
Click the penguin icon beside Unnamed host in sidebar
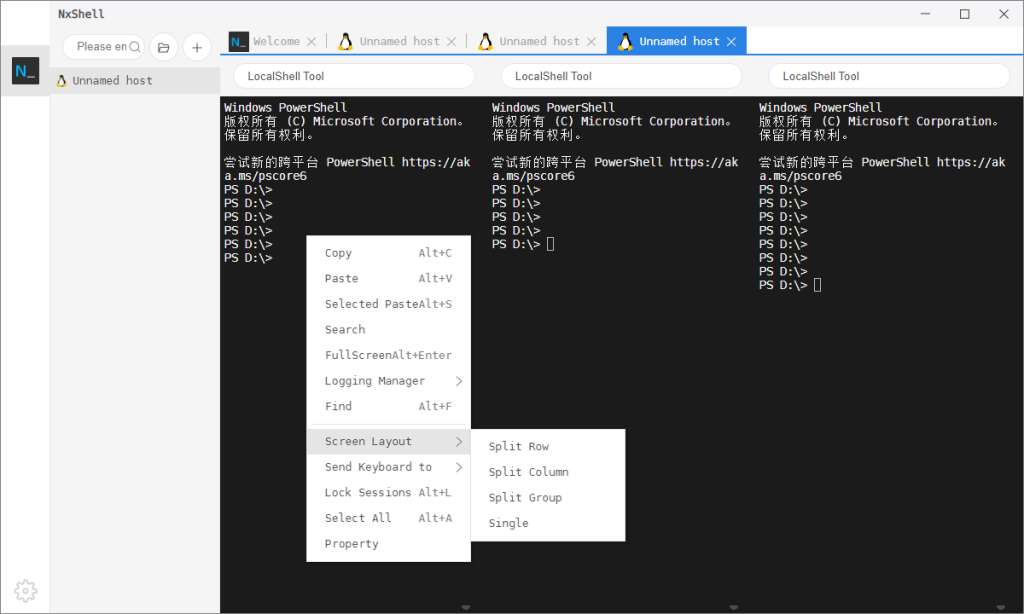tap(62, 80)
